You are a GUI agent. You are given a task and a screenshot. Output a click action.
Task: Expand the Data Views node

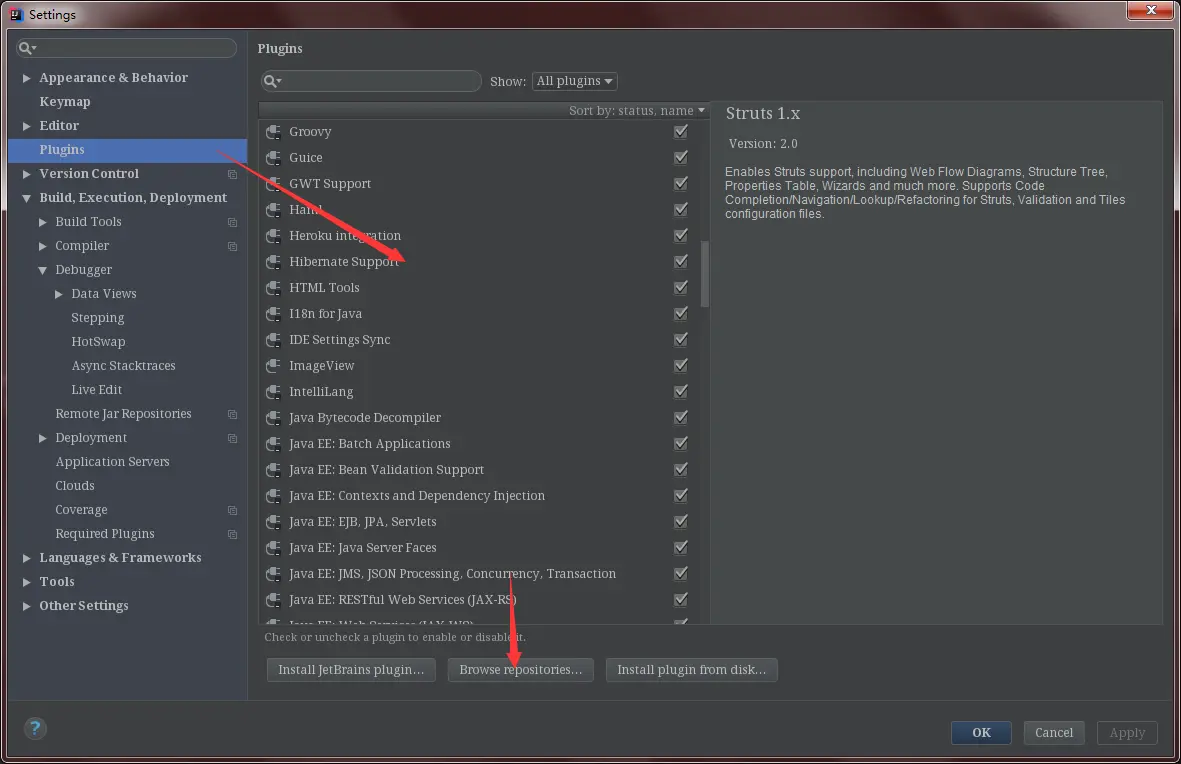59,294
